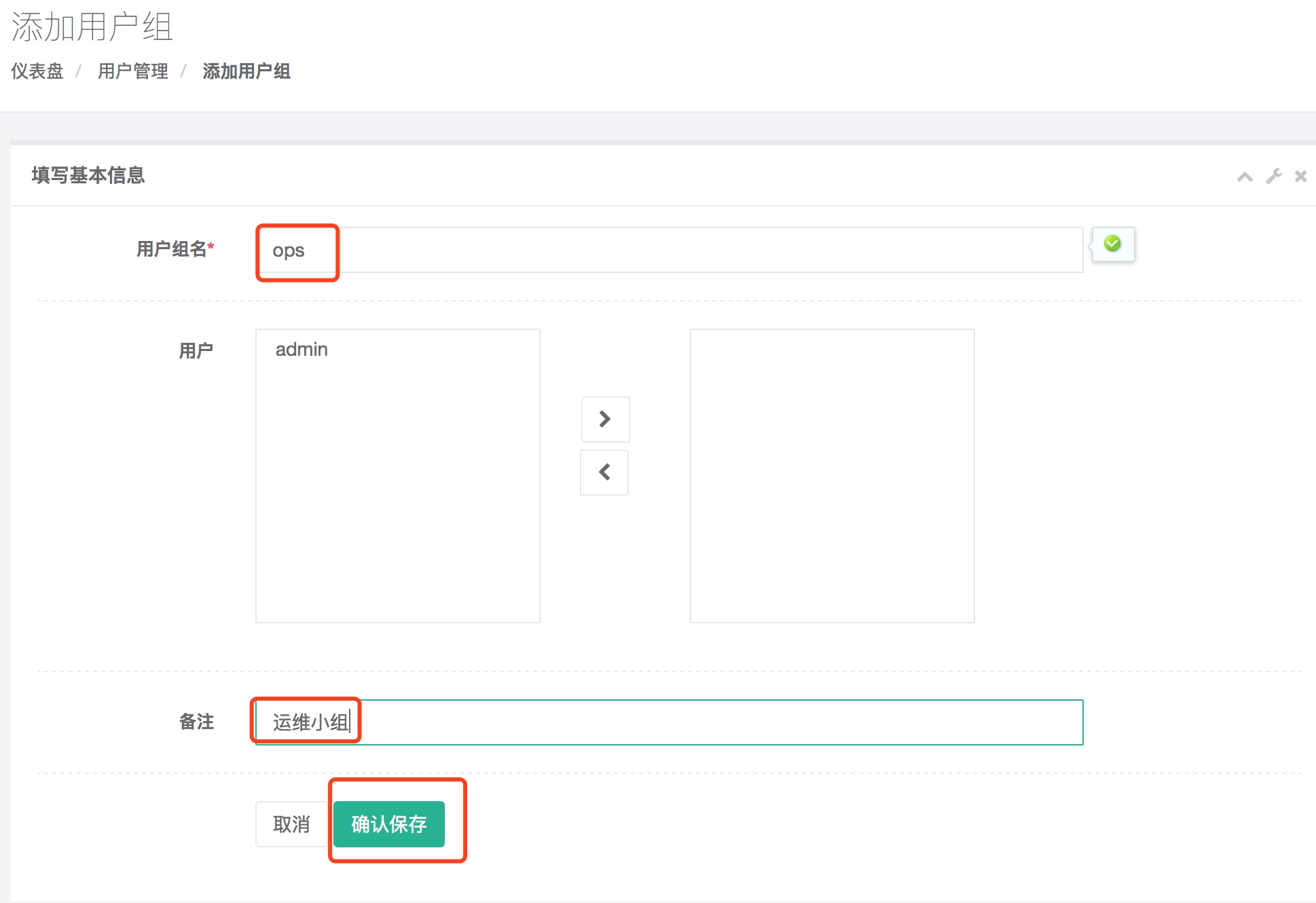The image size is (1316, 903).
Task: Click the 添加用户组 breadcrumb item
Action: pyautogui.click(x=246, y=71)
